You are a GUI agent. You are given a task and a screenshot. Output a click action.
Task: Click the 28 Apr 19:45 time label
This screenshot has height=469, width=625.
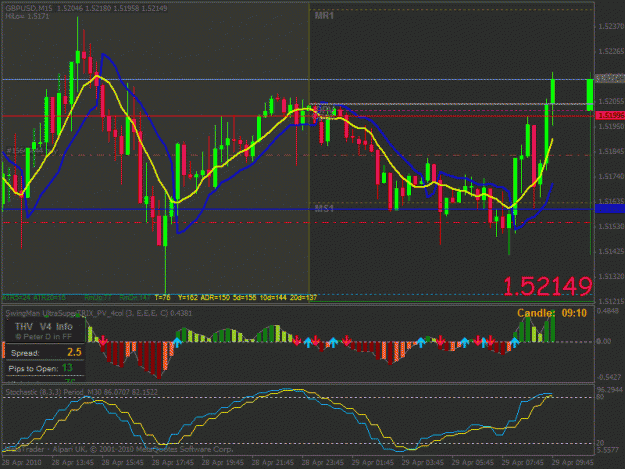click(222, 463)
